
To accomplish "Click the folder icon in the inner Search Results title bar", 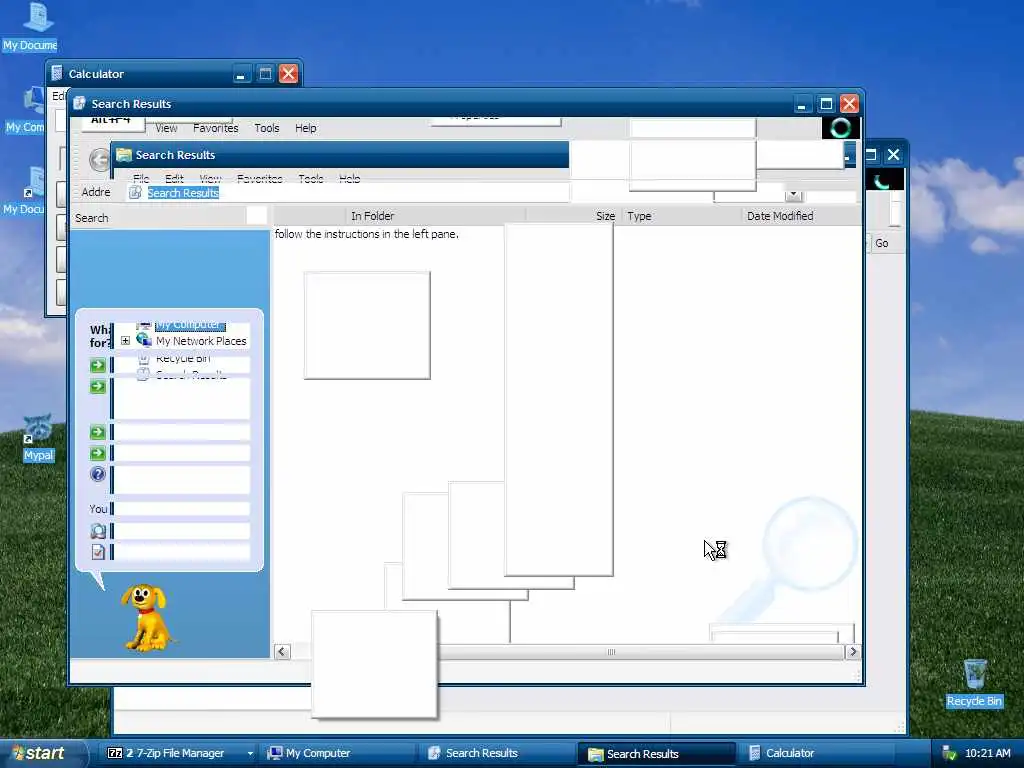I will point(123,155).
